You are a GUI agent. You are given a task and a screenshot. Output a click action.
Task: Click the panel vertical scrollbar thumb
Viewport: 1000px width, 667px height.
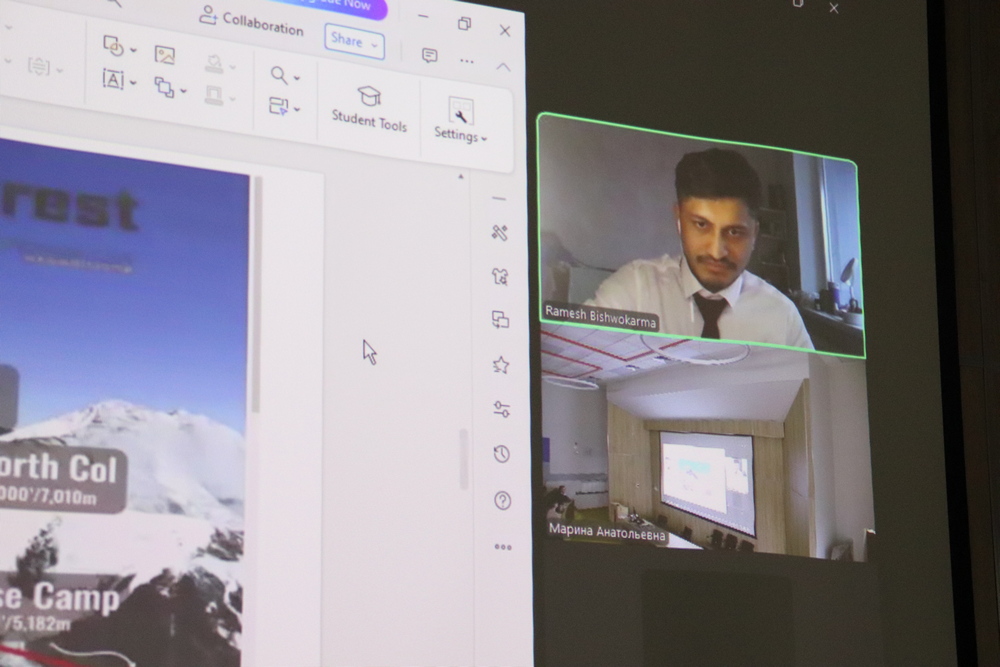click(464, 459)
